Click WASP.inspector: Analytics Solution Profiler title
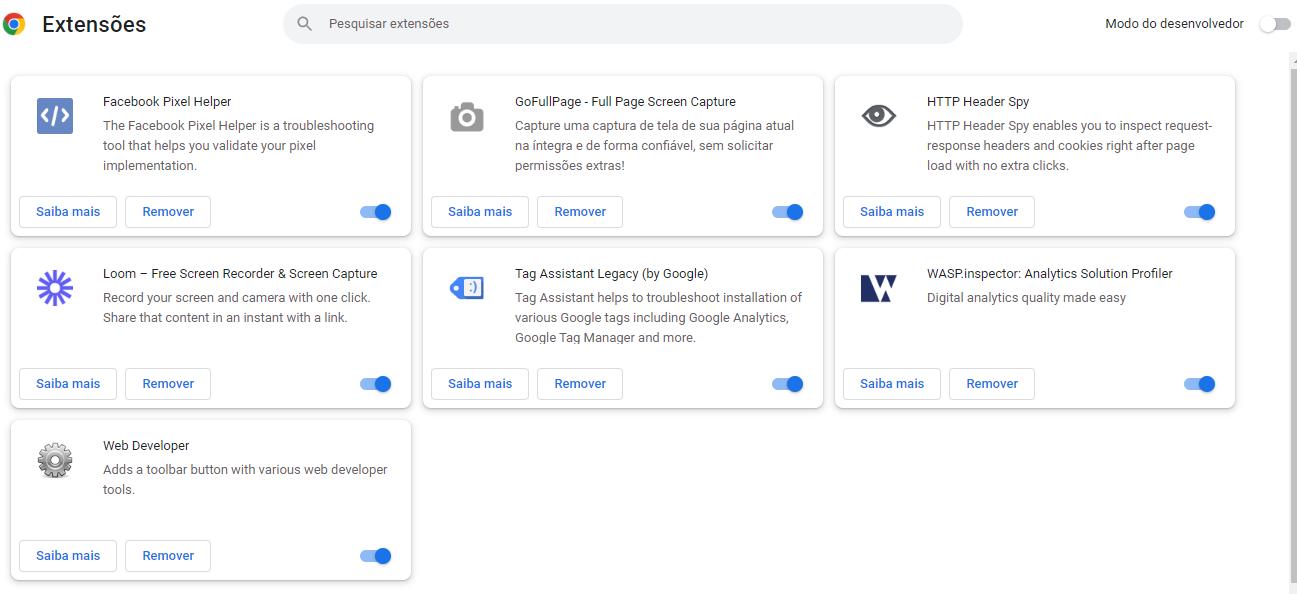1297x594 pixels. (x=1050, y=274)
